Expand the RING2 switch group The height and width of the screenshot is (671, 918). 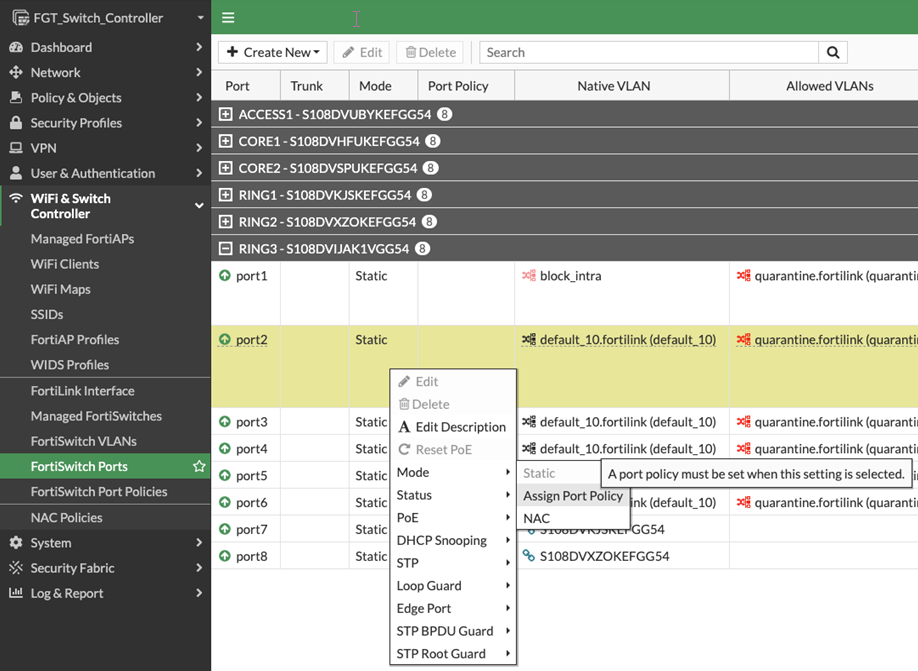click(225, 222)
